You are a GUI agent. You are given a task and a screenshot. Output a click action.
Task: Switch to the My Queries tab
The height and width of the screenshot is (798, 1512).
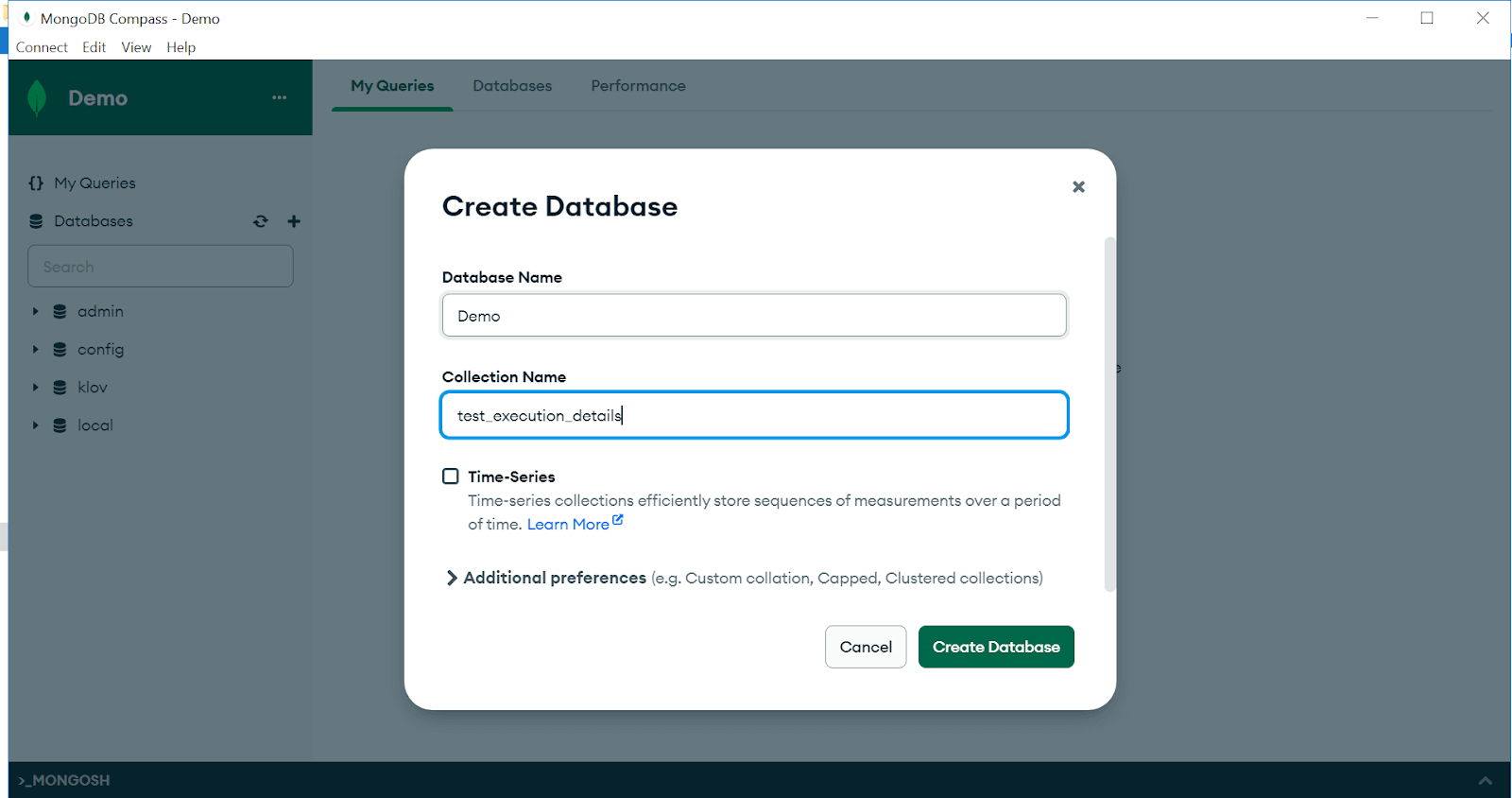pos(392,85)
